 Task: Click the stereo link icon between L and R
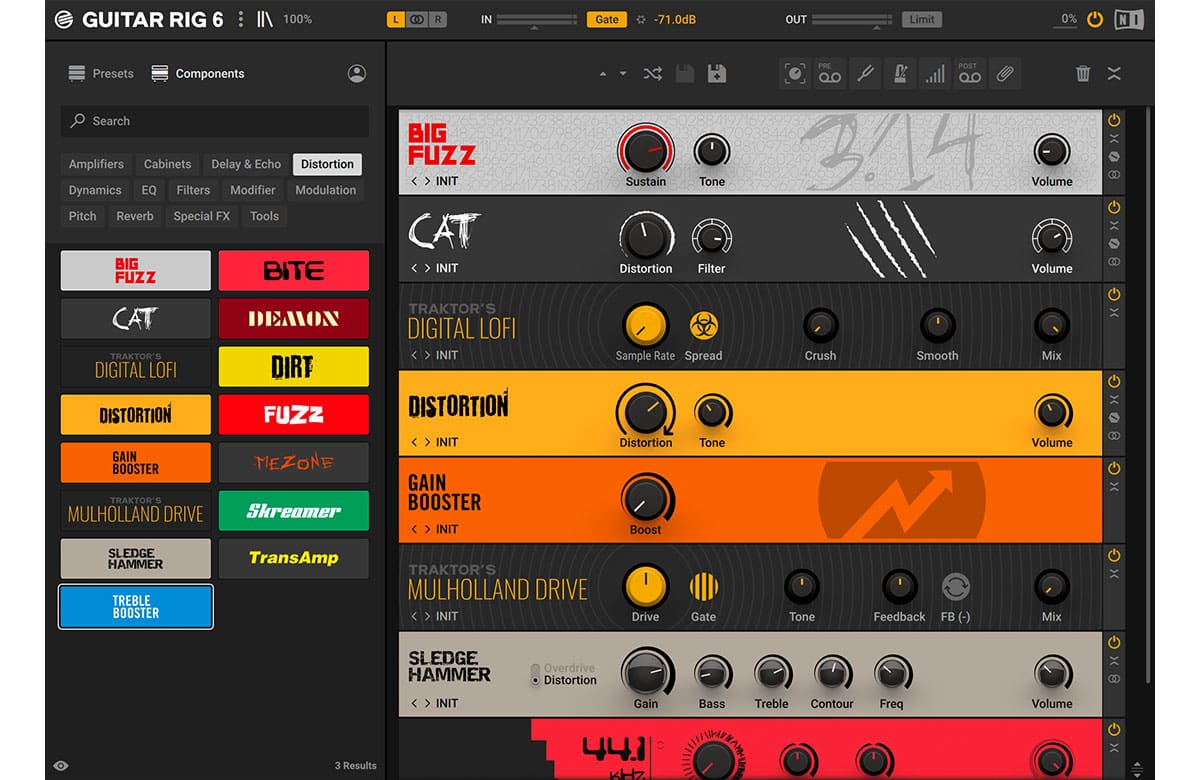click(417, 19)
